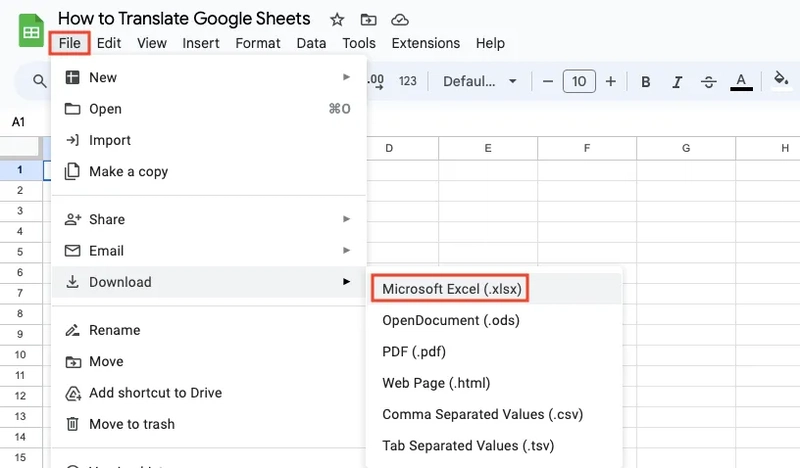
Task: Click the Open folder icon
Action: 72,109
